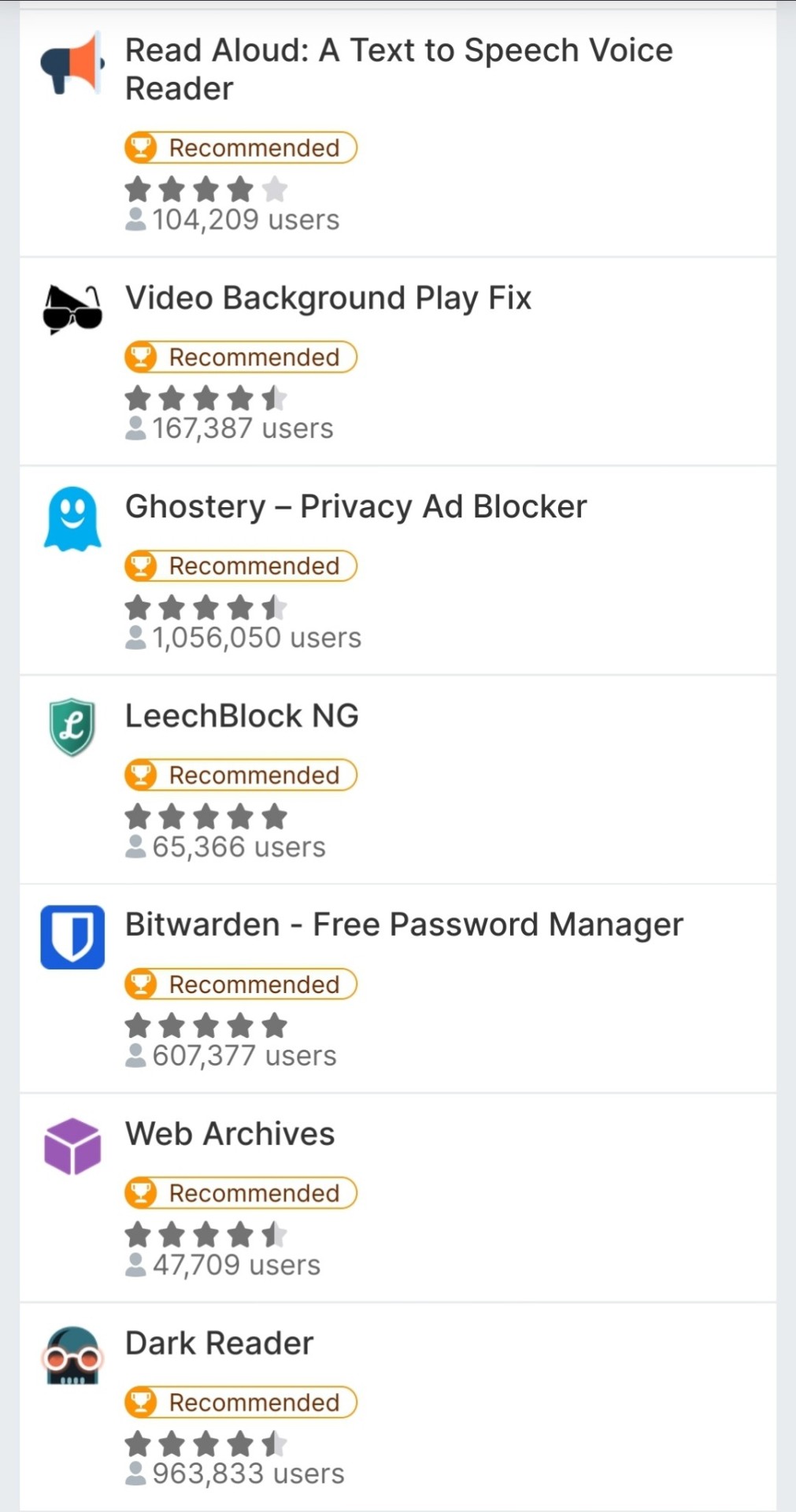Viewport: 796px width, 1512px height.
Task: Open the Video Background Play Fix sunglasses icon
Action: point(72,309)
